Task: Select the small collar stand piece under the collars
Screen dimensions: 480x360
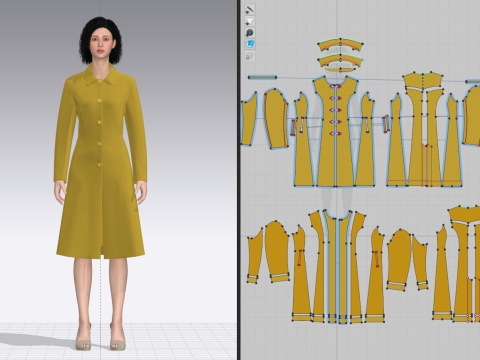Action: tap(340, 70)
